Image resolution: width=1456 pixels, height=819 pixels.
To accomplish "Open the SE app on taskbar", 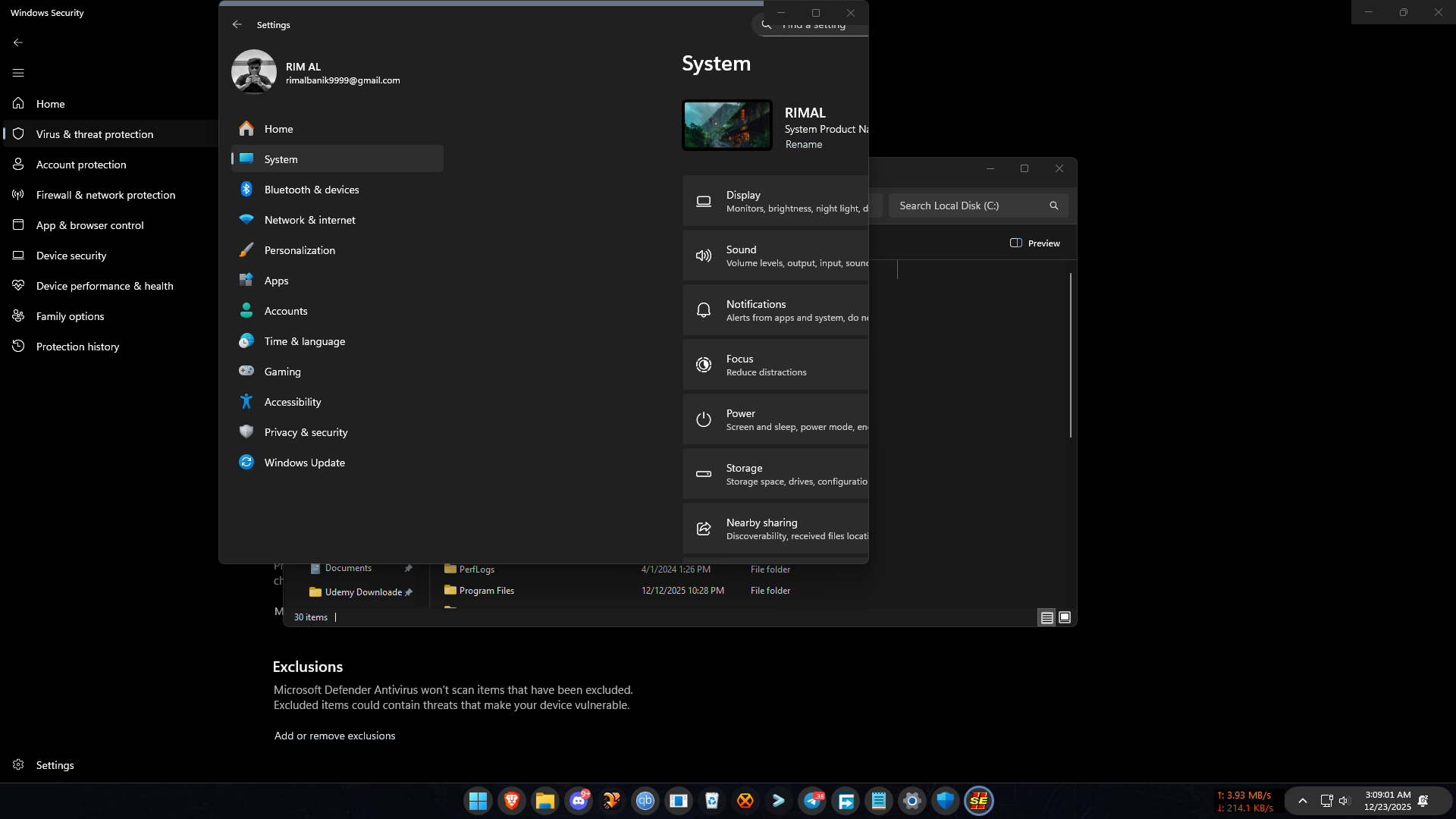I will tap(979, 801).
